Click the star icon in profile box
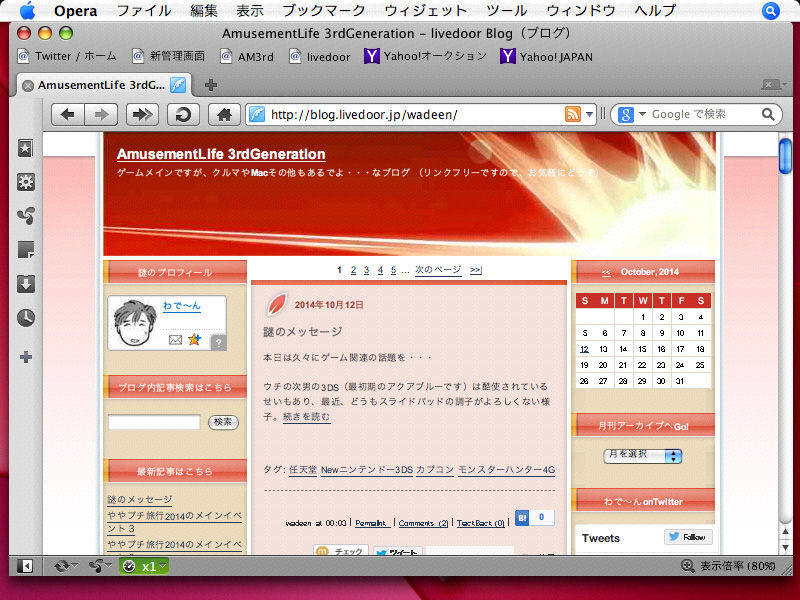The image size is (800, 600). tap(194, 339)
